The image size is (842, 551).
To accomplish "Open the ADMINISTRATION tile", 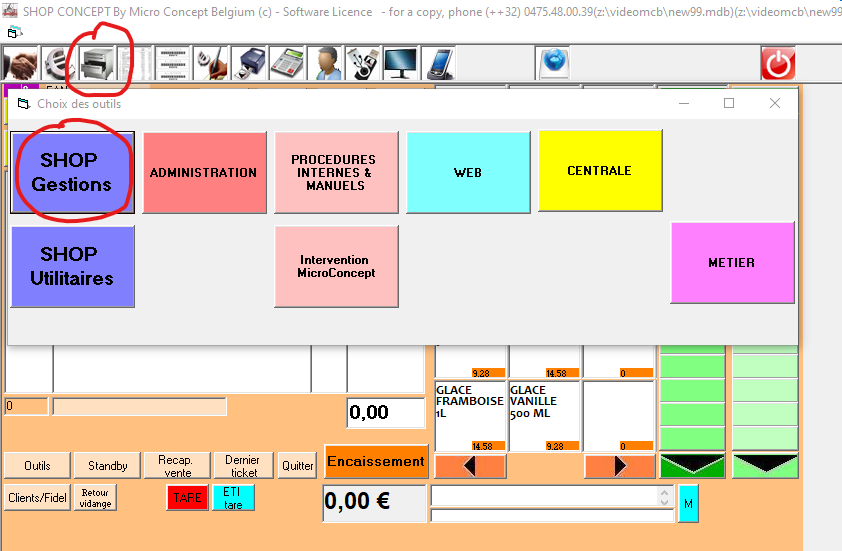I will point(205,172).
